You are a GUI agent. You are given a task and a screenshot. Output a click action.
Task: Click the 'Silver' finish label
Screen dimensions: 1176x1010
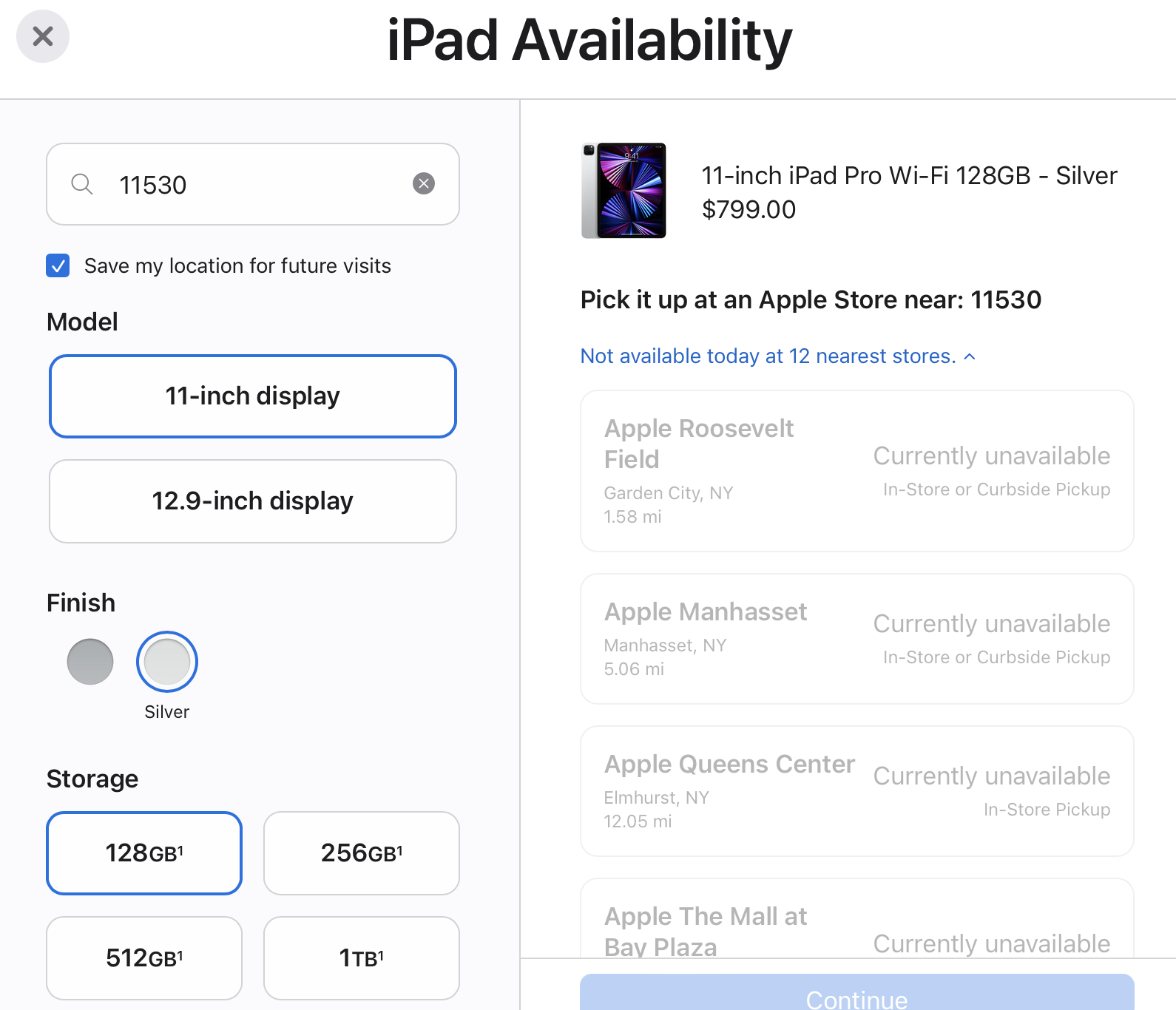tap(167, 712)
